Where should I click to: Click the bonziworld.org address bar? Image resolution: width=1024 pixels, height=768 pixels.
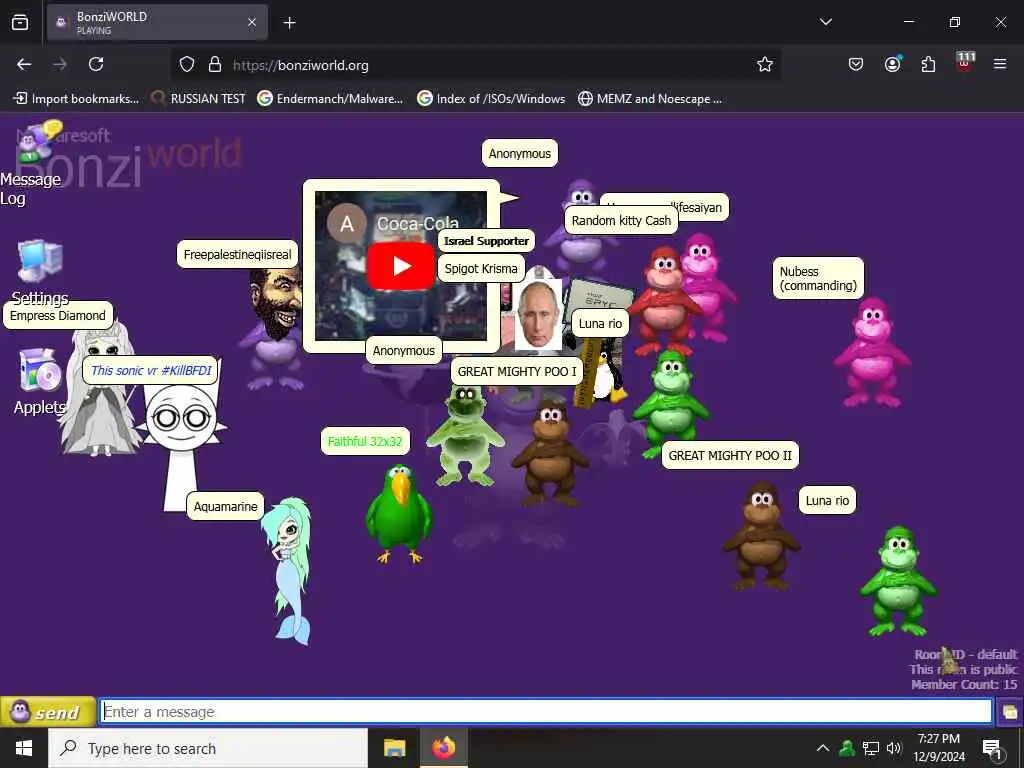(x=477, y=65)
